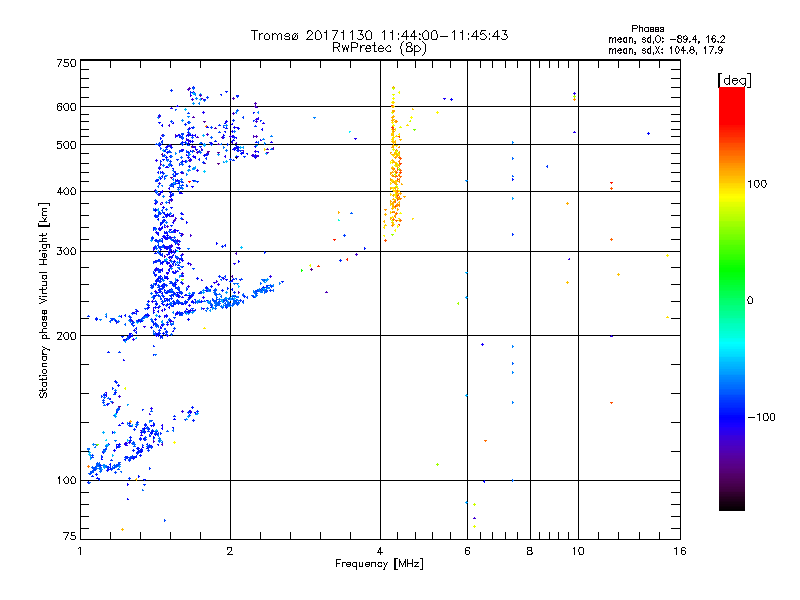Image resolution: width=800 pixels, height=600 pixels.
Task: Click the "Frequency [MHz]" x-axis label
Action: 379,564
